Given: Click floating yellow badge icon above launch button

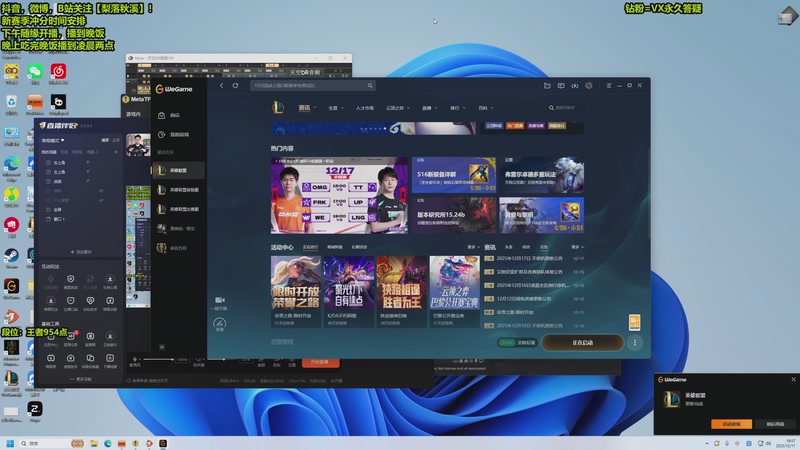Looking at the screenshot, I should 634,322.
